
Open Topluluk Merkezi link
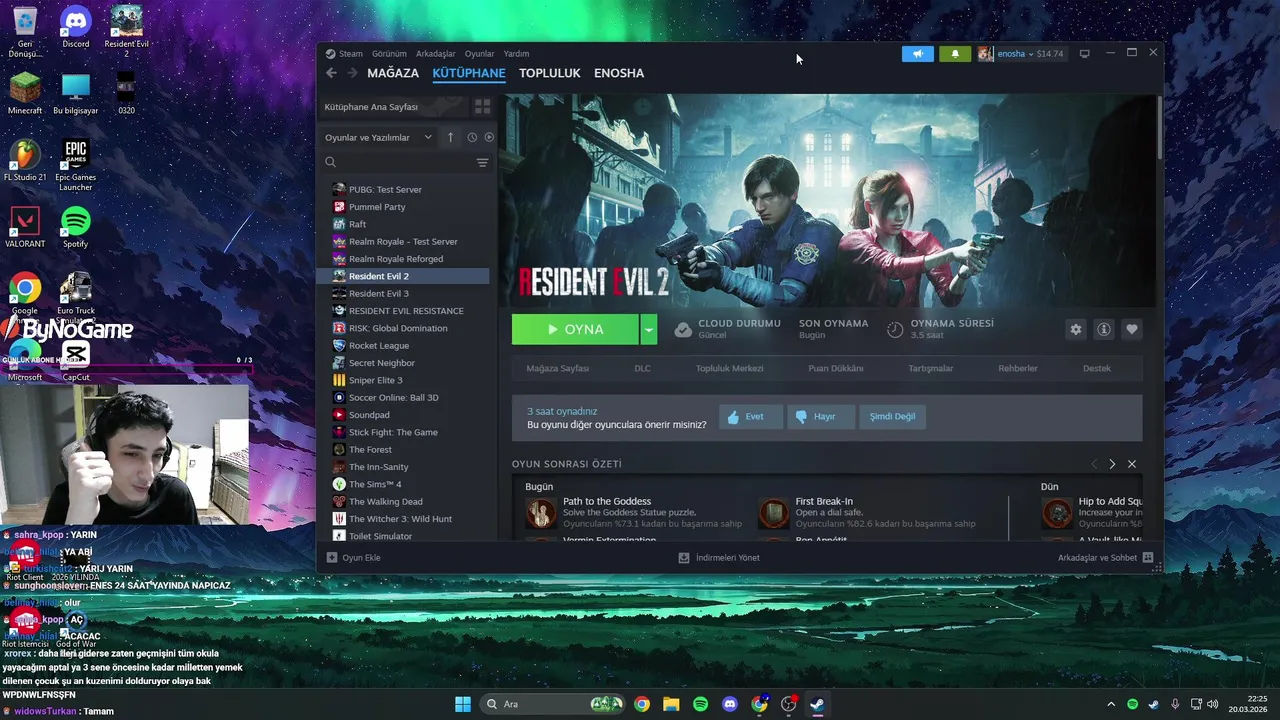pos(729,368)
